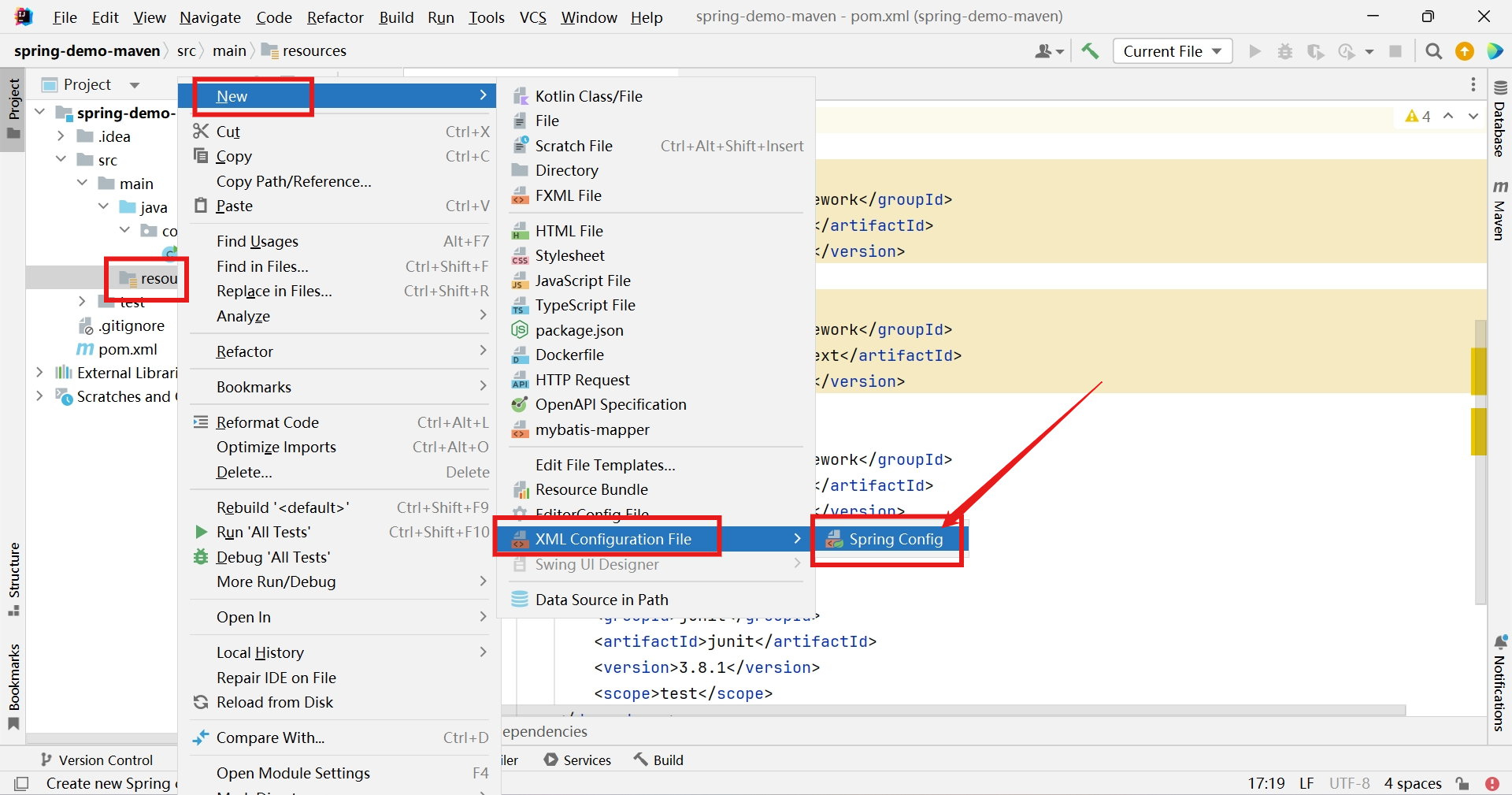Viewport: 1512px width, 795px height.
Task: Choose Resource Bundle from New menu
Action: tap(655, 489)
